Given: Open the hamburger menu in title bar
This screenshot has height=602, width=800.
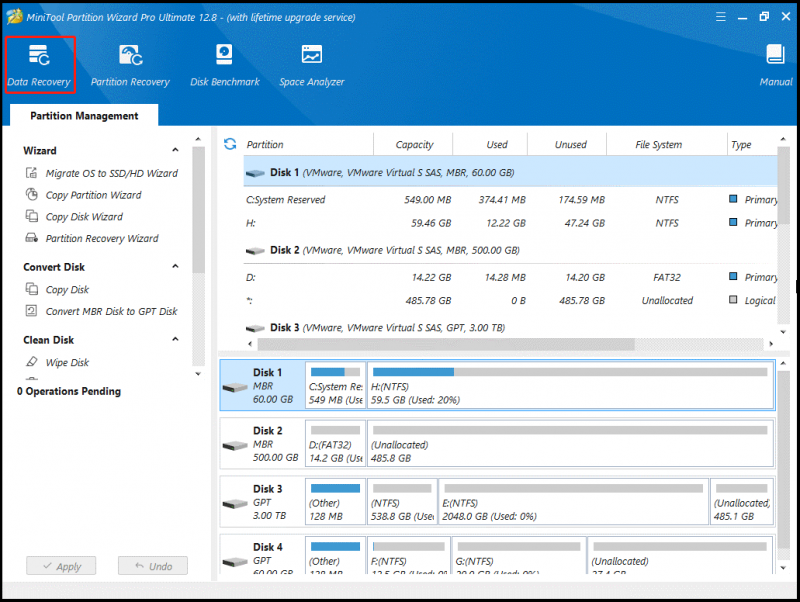Looking at the screenshot, I should [x=720, y=17].
